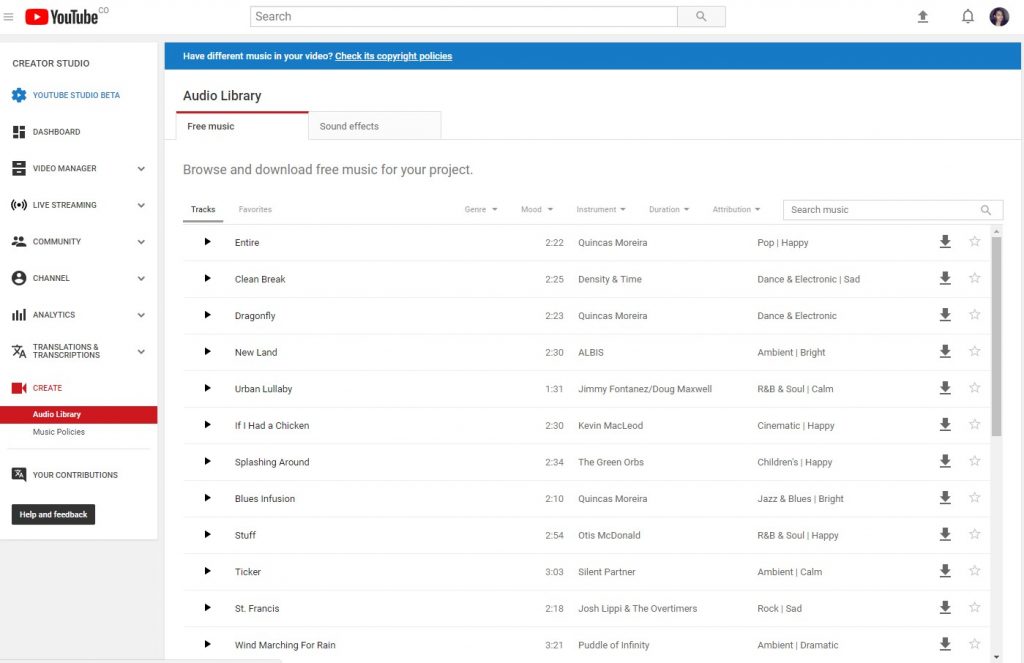Open the Duration filter dropdown
The image size is (1024, 663).
pos(669,210)
